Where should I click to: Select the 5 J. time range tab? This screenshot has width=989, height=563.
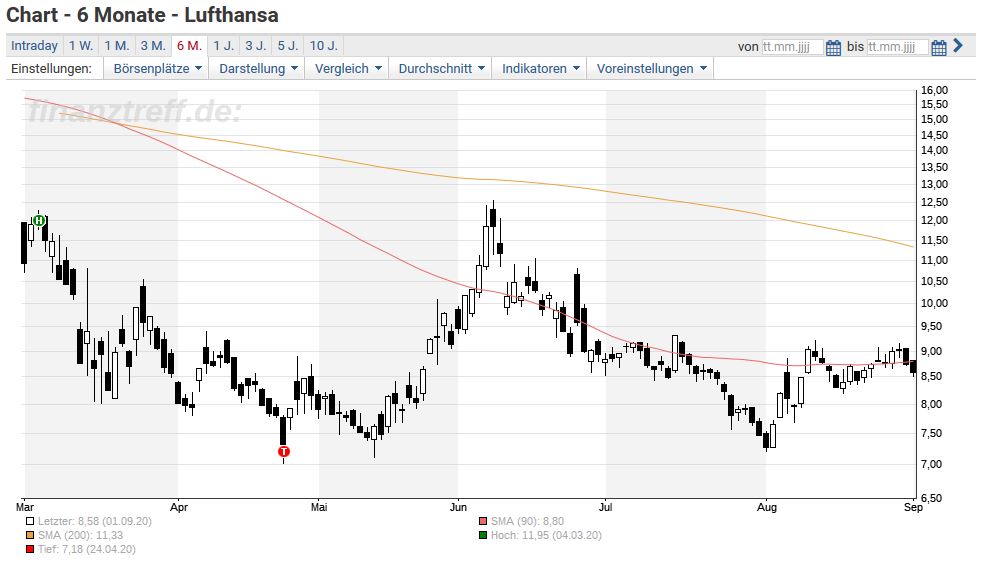pyautogui.click(x=288, y=46)
